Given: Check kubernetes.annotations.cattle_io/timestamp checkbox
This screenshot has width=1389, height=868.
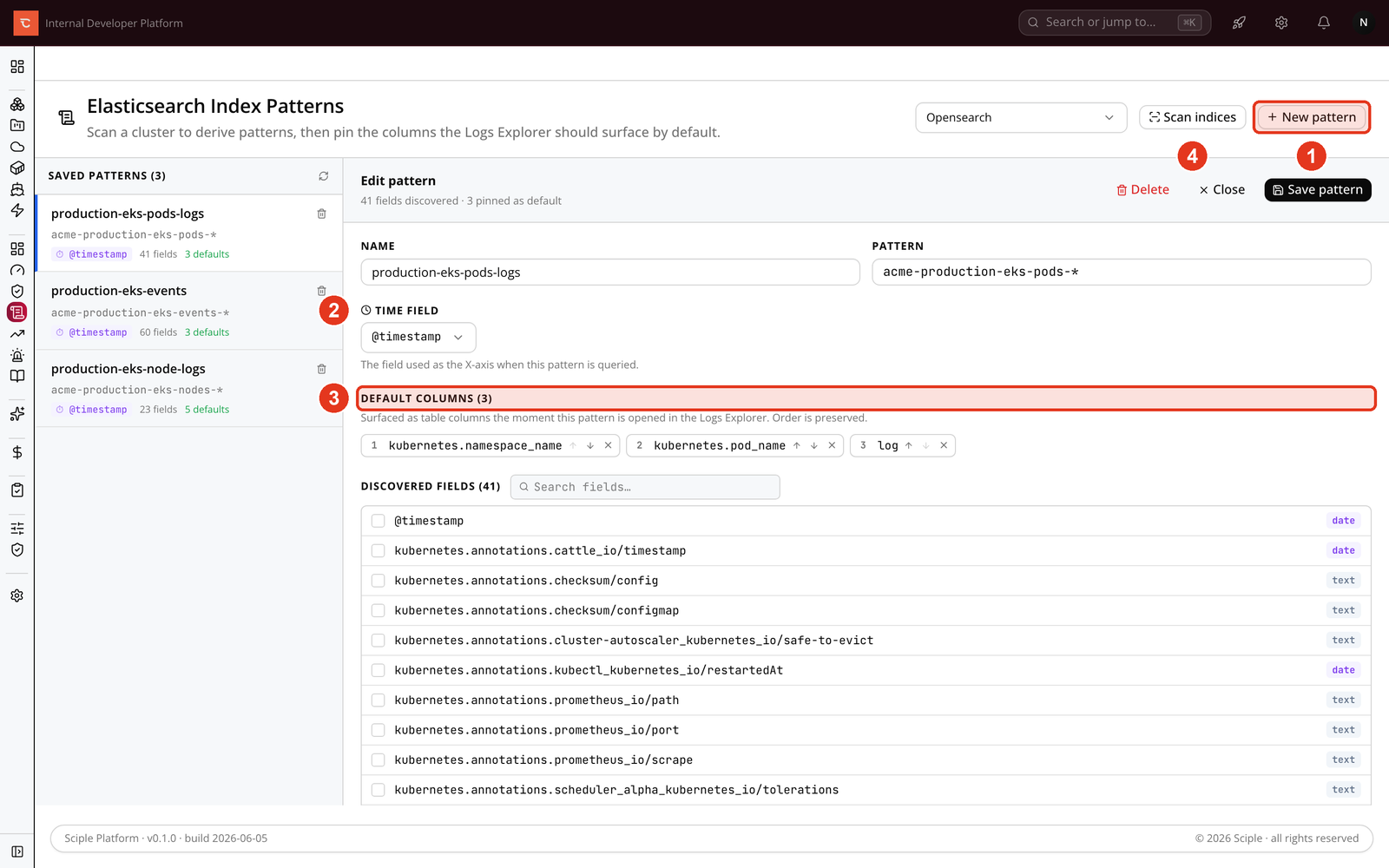Looking at the screenshot, I should [378, 550].
